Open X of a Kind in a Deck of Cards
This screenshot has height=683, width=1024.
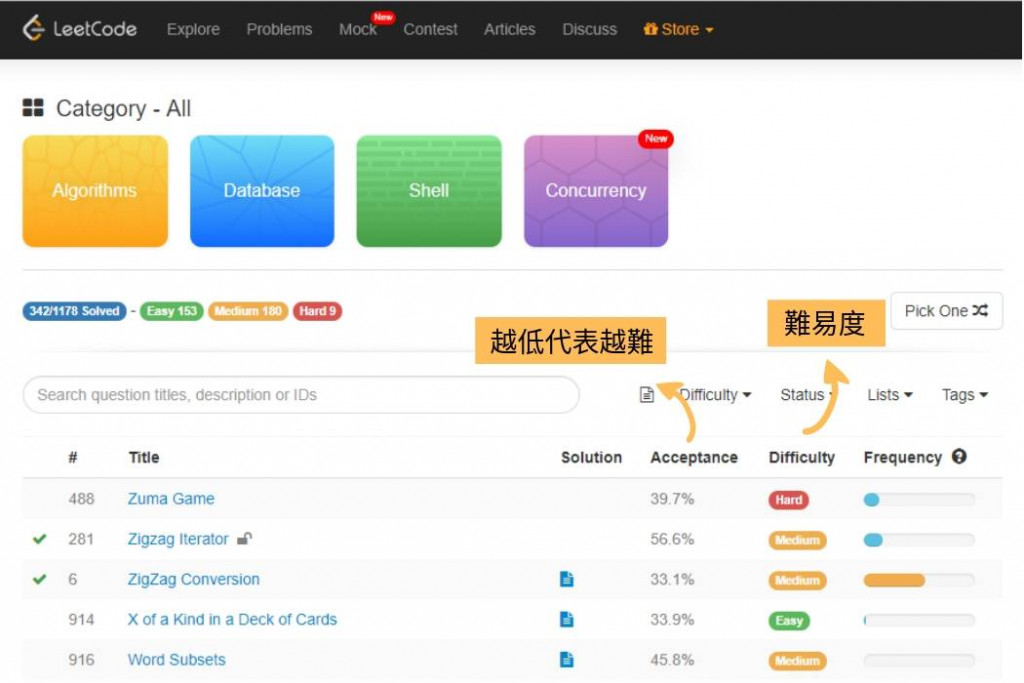pos(232,620)
